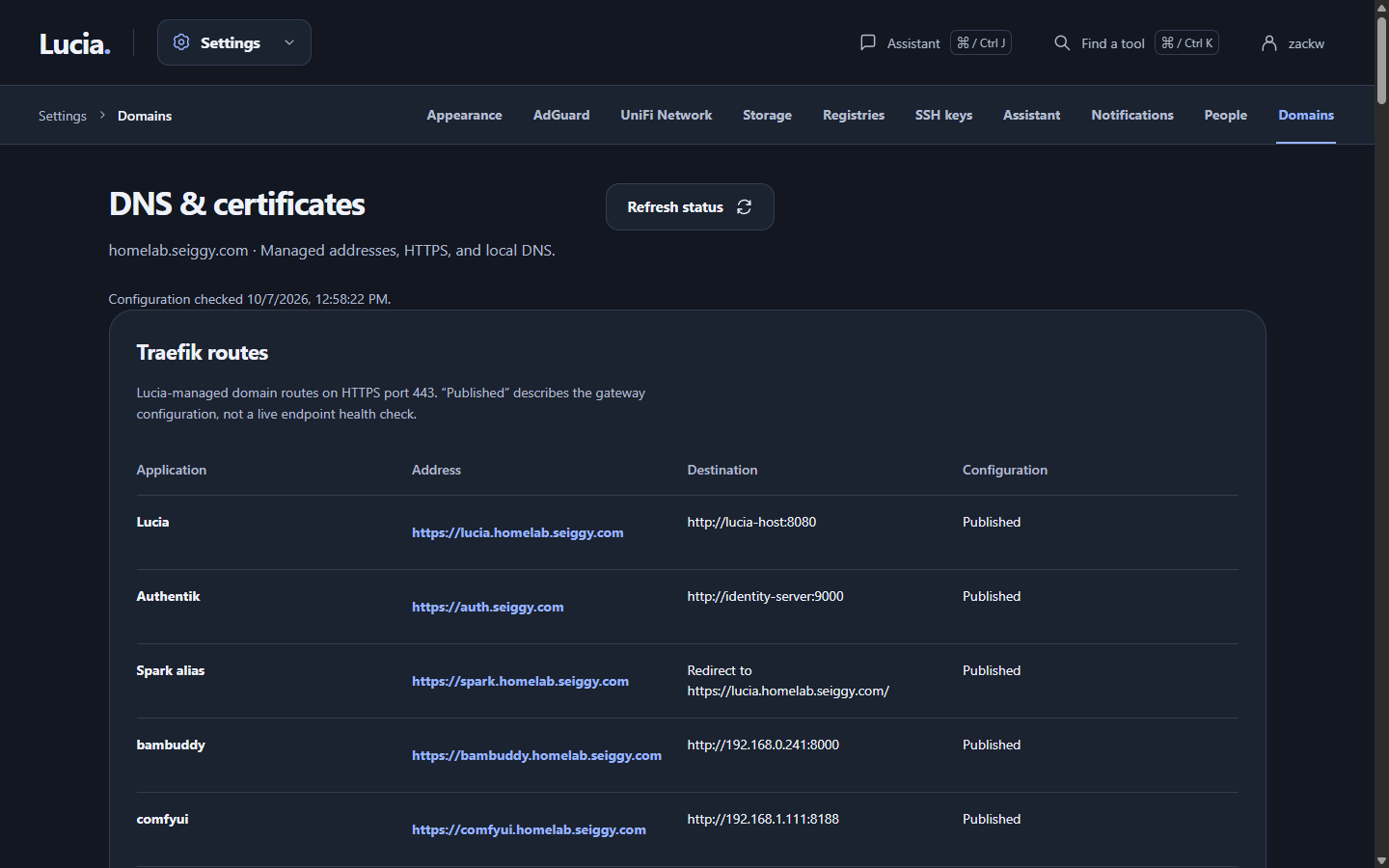The height and width of the screenshot is (868, 1389).
Task: Click destination http://lucia-host:8080
Action: pos(751,522)
